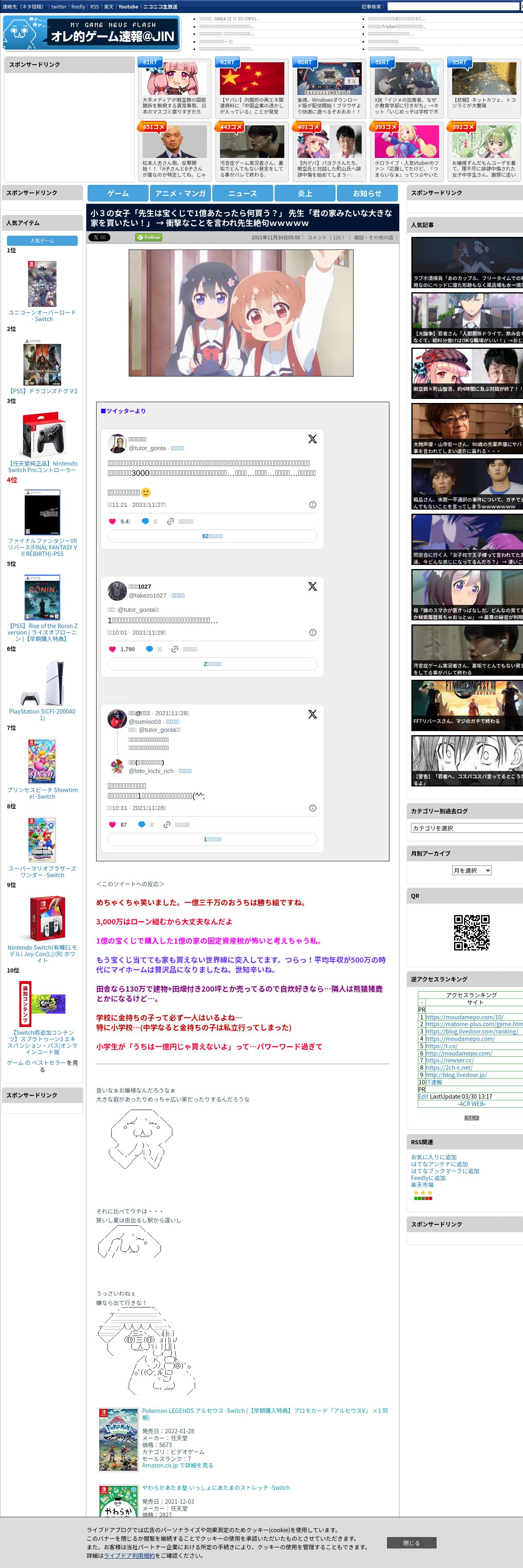Open FF7リバース popular article thumbnail
523x1568 pixels.
point(467,705)
